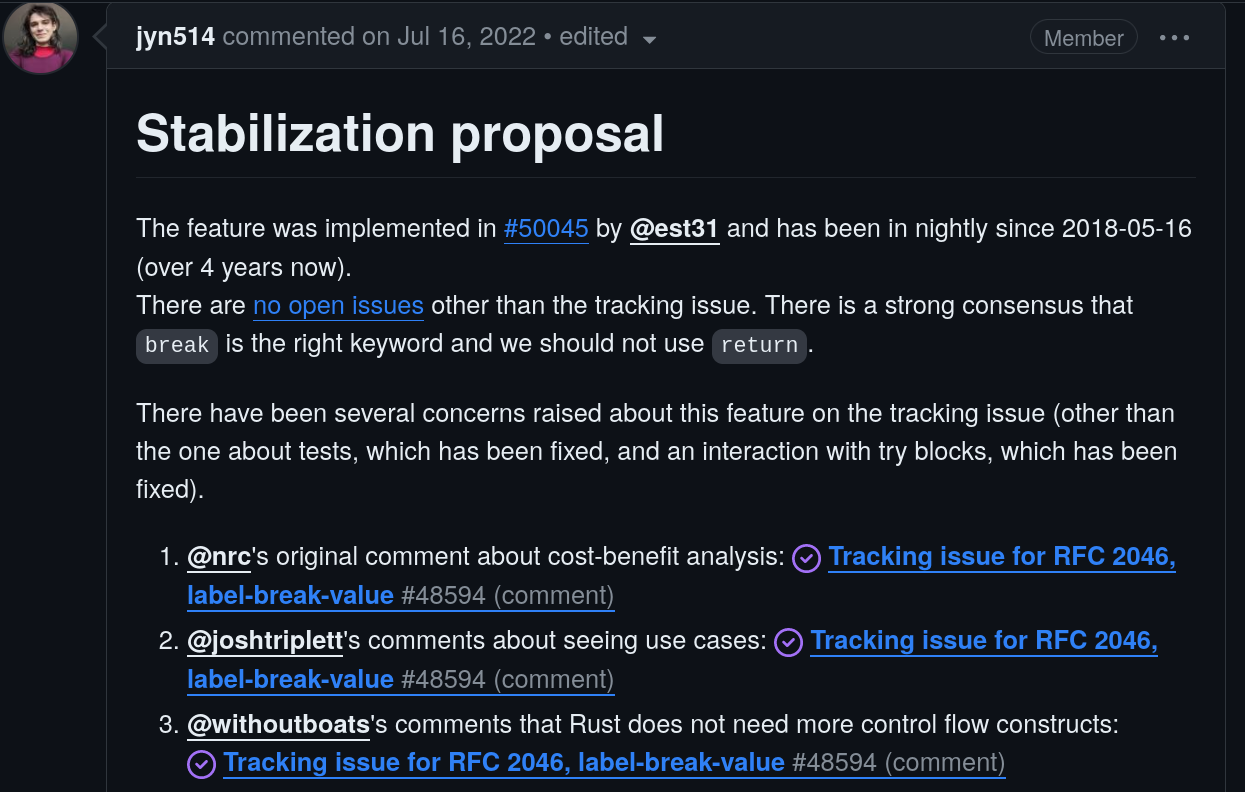Open Tracking issue link in item 3
The width and height of the screenshot is (1245, 792).
pos(504,762)
